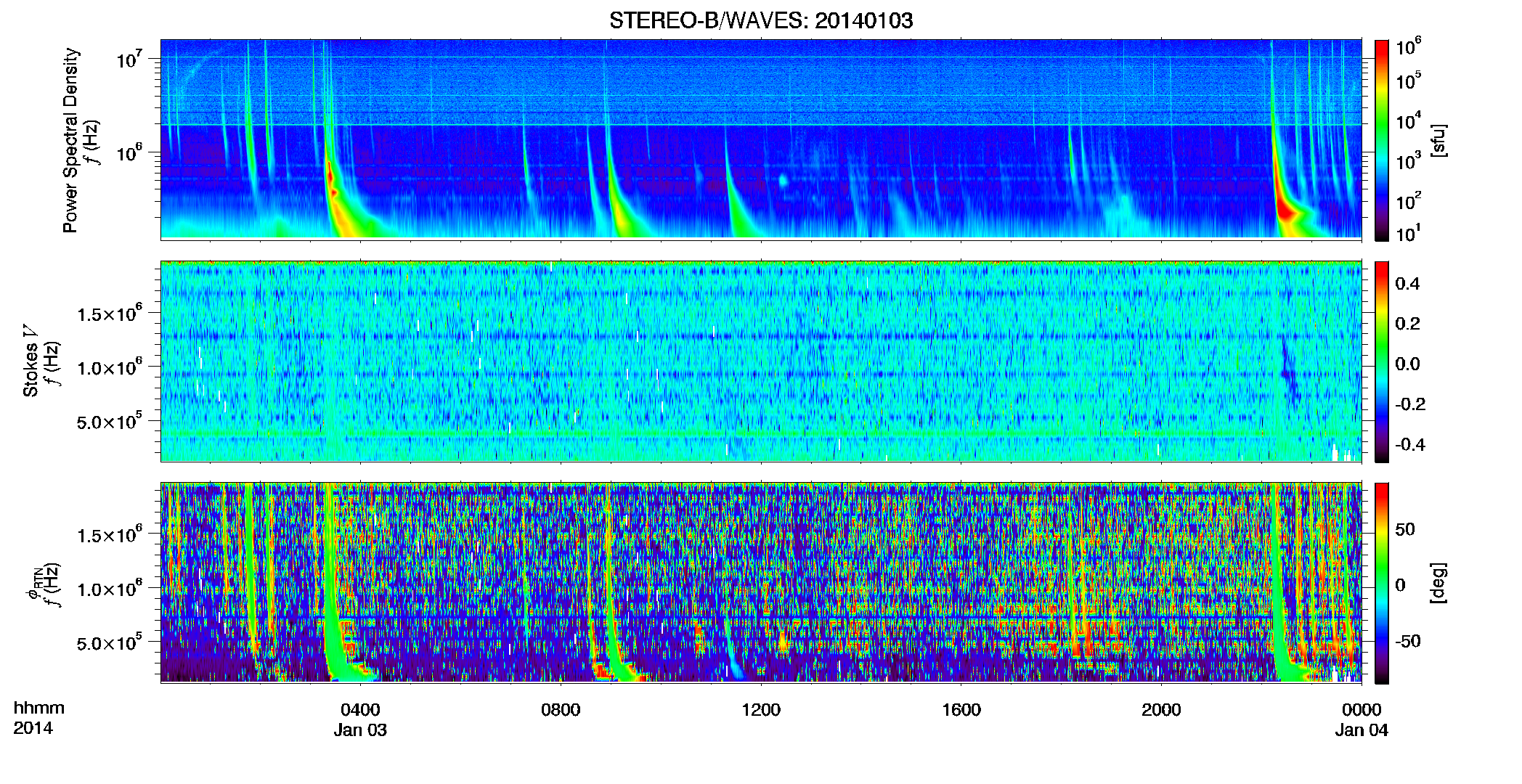Click the top panel spectral density colorbar

point(1381,140)
